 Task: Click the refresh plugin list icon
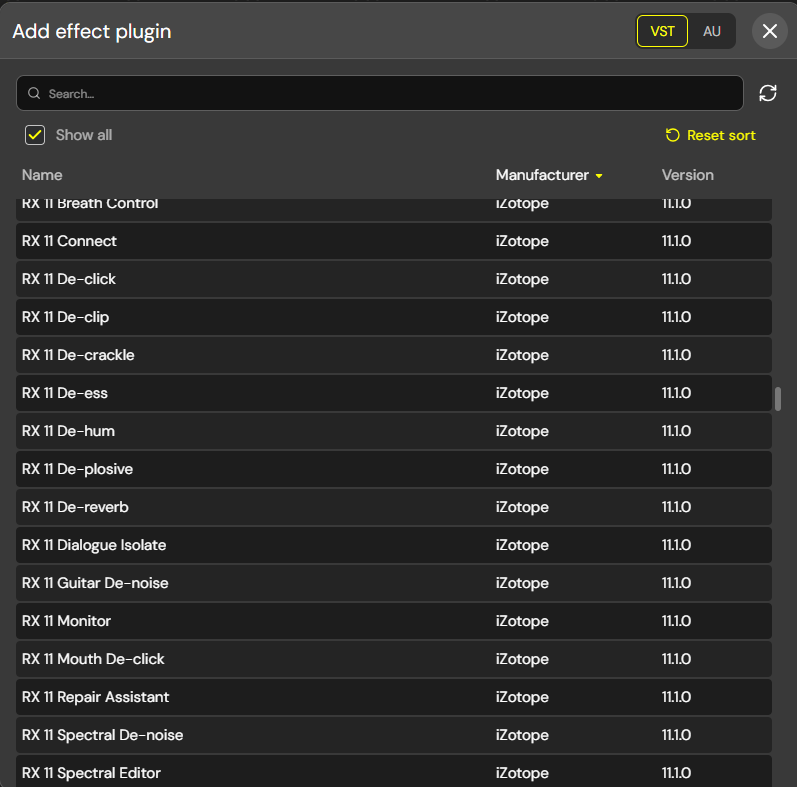[x=768, y=93]
